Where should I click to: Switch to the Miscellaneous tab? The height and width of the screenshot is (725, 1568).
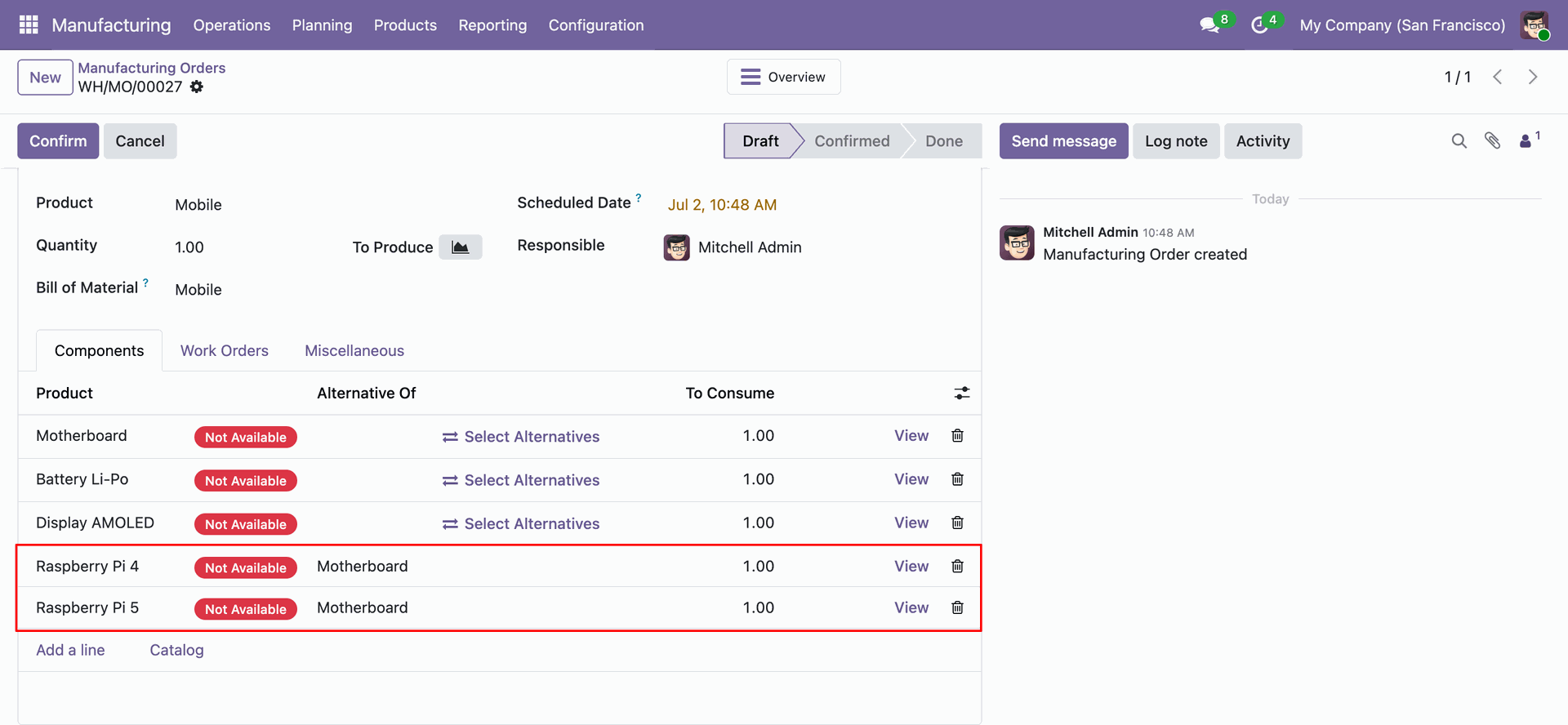(x=354, y=351)
